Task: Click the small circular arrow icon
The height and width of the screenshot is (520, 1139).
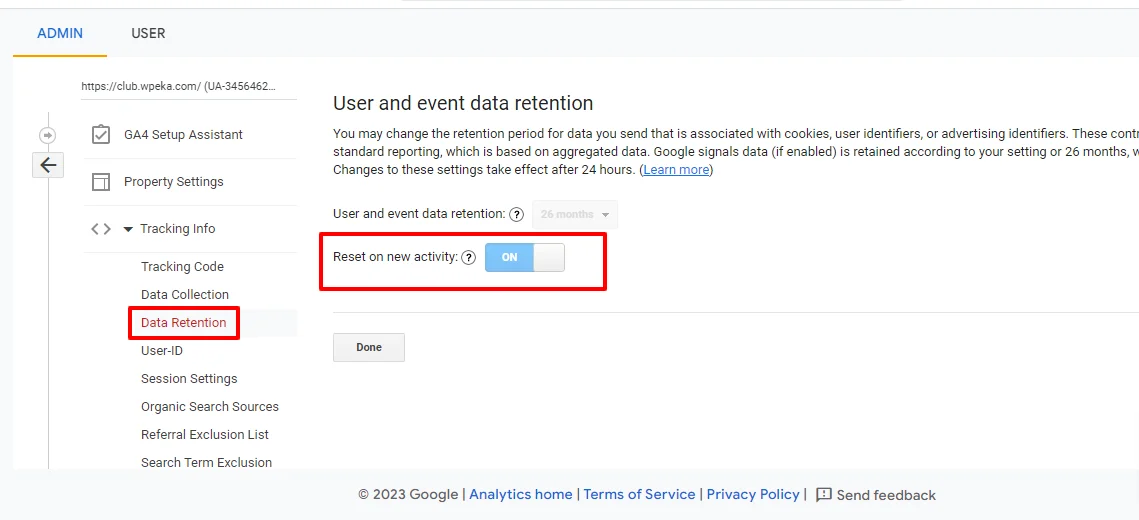Action: tap(47, 135)
